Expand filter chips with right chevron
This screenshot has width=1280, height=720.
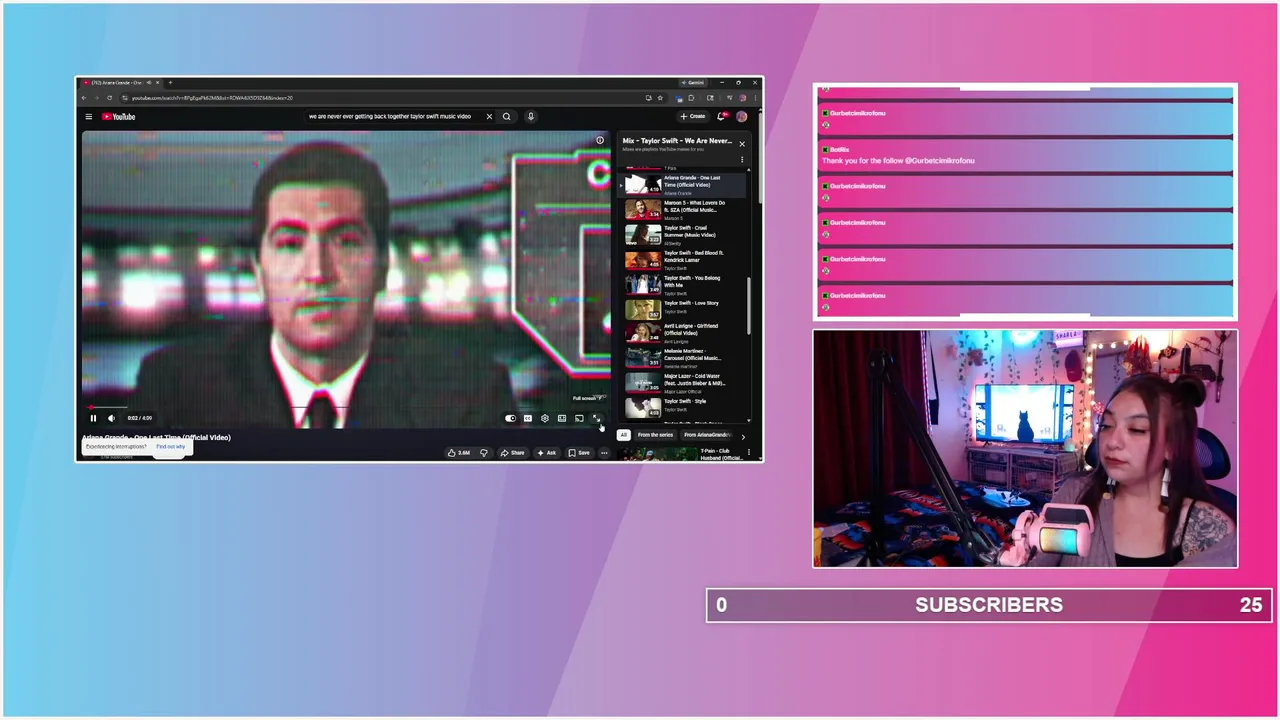click(742, 436)
